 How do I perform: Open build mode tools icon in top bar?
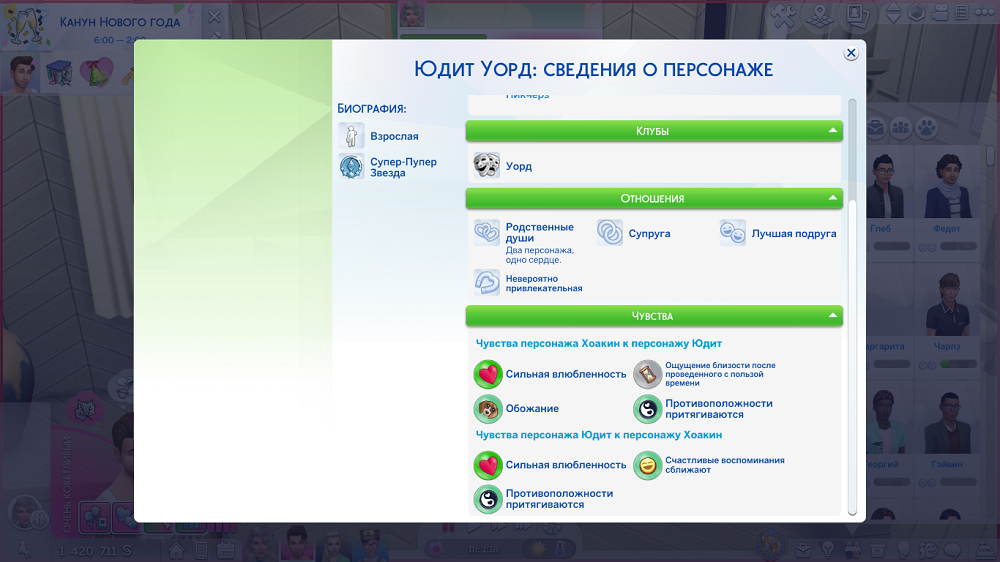[x=784, y=15]
